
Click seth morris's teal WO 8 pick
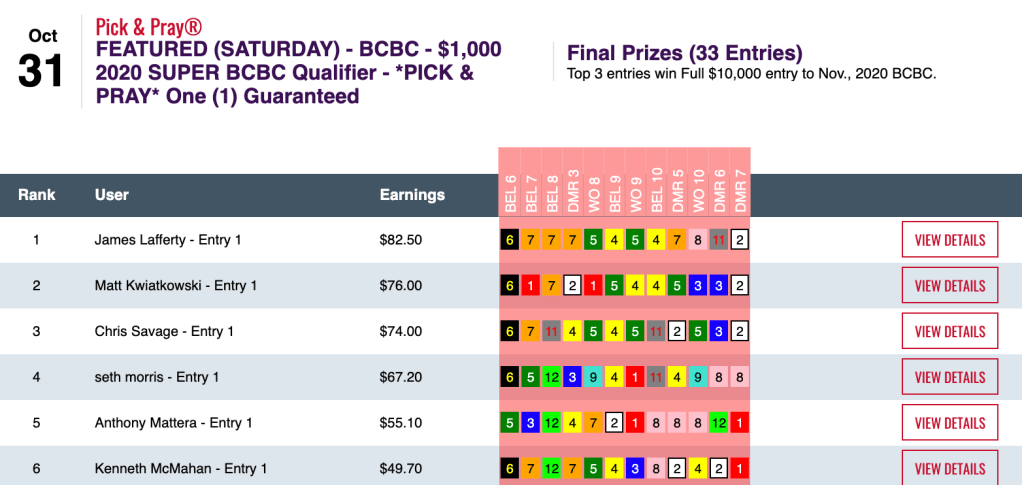click(x=593, y=377)
